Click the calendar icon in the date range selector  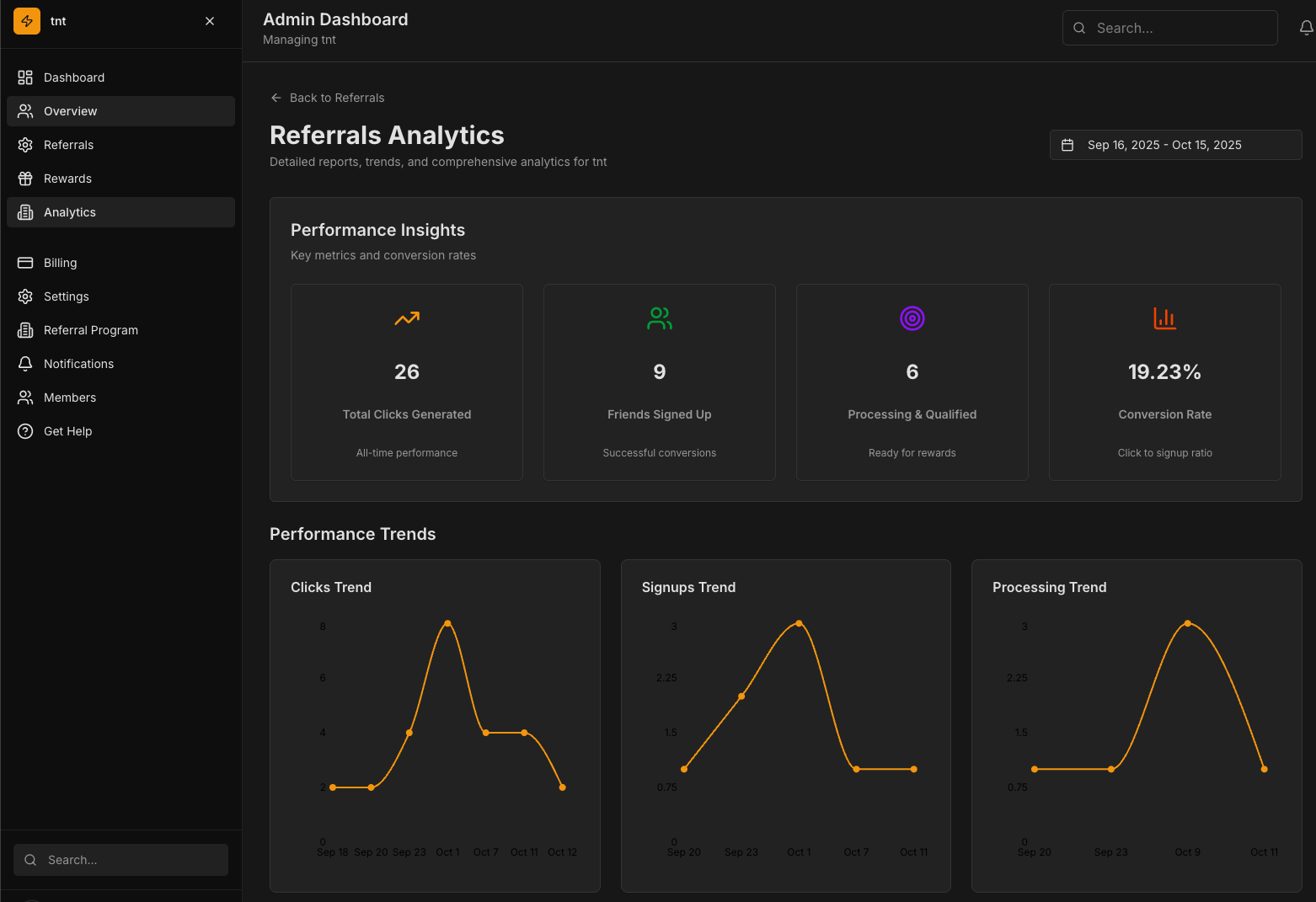point(1067,144)
